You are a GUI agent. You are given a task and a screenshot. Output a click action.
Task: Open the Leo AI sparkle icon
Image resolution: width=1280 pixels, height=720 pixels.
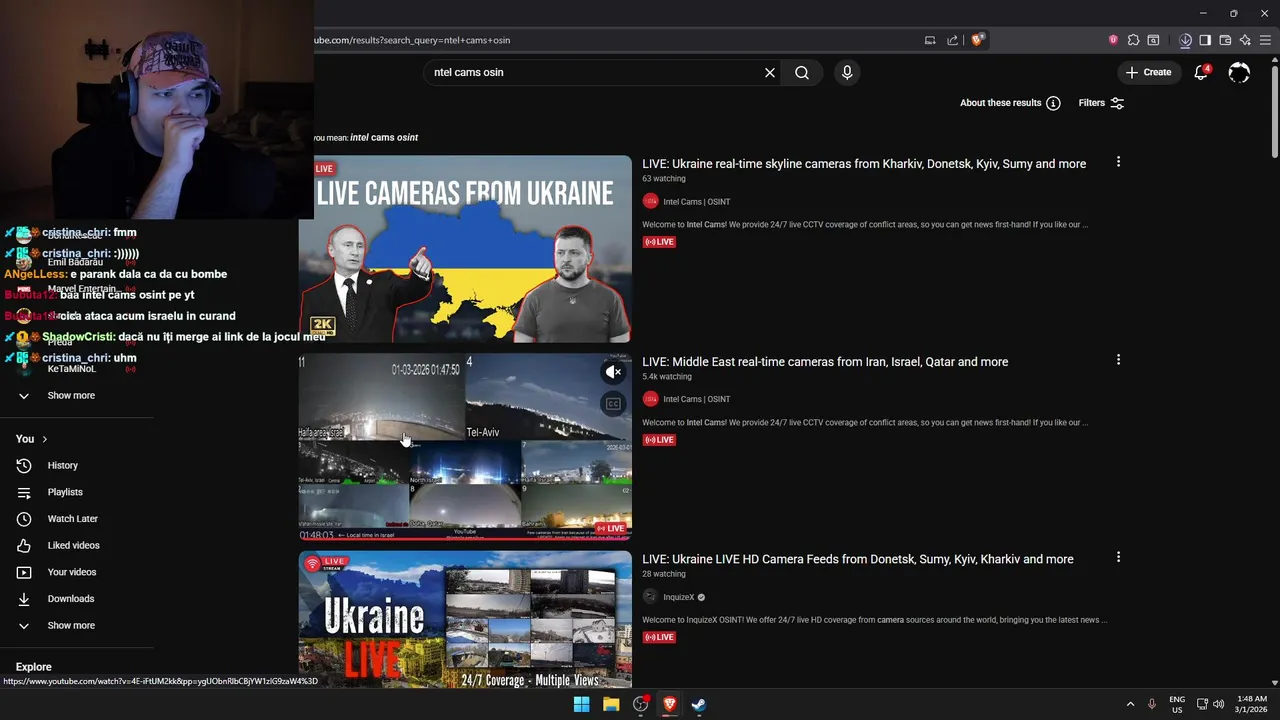[1245, 40]
